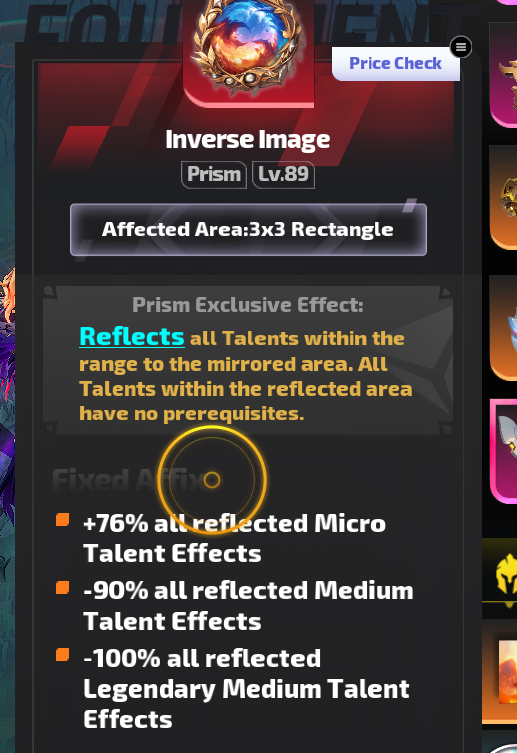This screenshot has width=517, height=753.
Task: Click the -100% Legendary Medium Talent affix
Action: (x=246, y=689)
